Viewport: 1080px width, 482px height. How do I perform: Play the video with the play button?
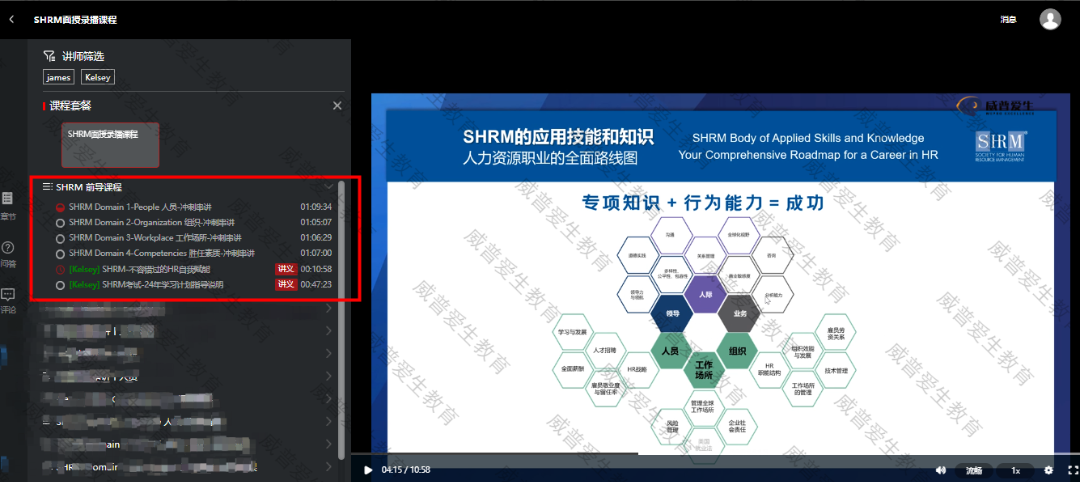click(368, 470)
